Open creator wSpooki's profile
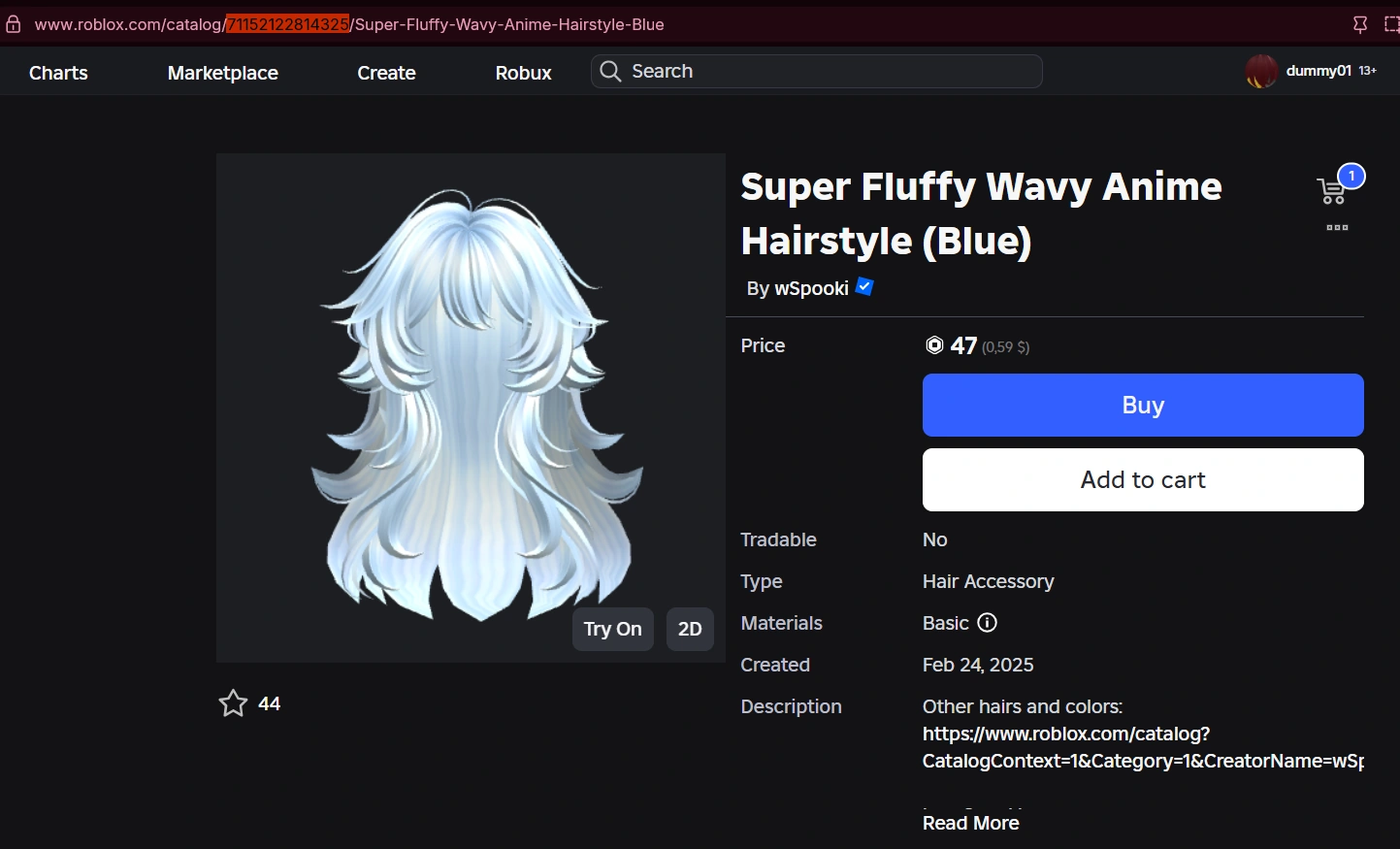Screen dimensions: 1400x849 (811, 288)
